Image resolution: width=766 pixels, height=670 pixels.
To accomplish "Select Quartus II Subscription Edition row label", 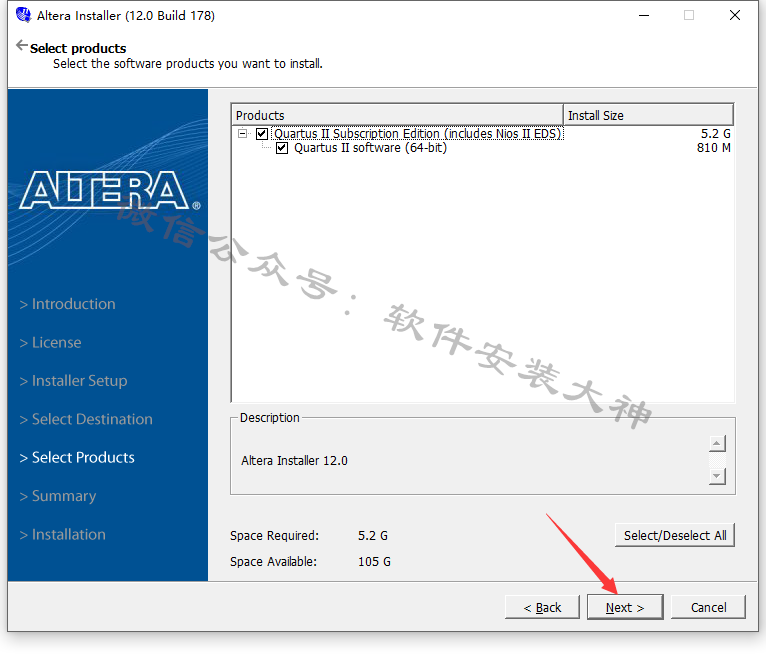I will pos(418,133).
